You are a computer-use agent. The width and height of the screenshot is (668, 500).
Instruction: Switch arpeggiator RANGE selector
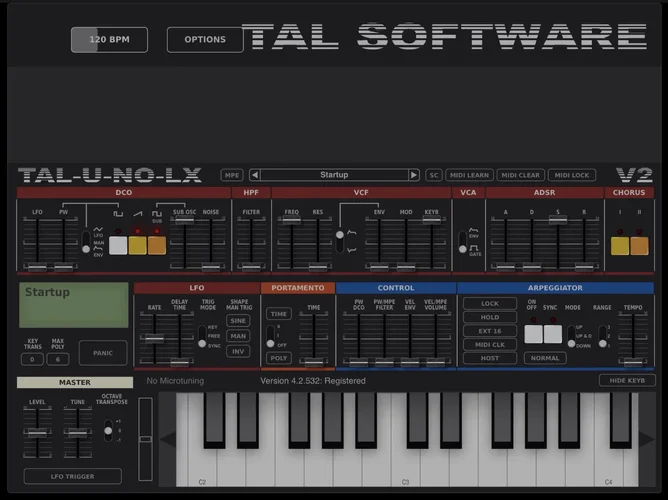602,336
